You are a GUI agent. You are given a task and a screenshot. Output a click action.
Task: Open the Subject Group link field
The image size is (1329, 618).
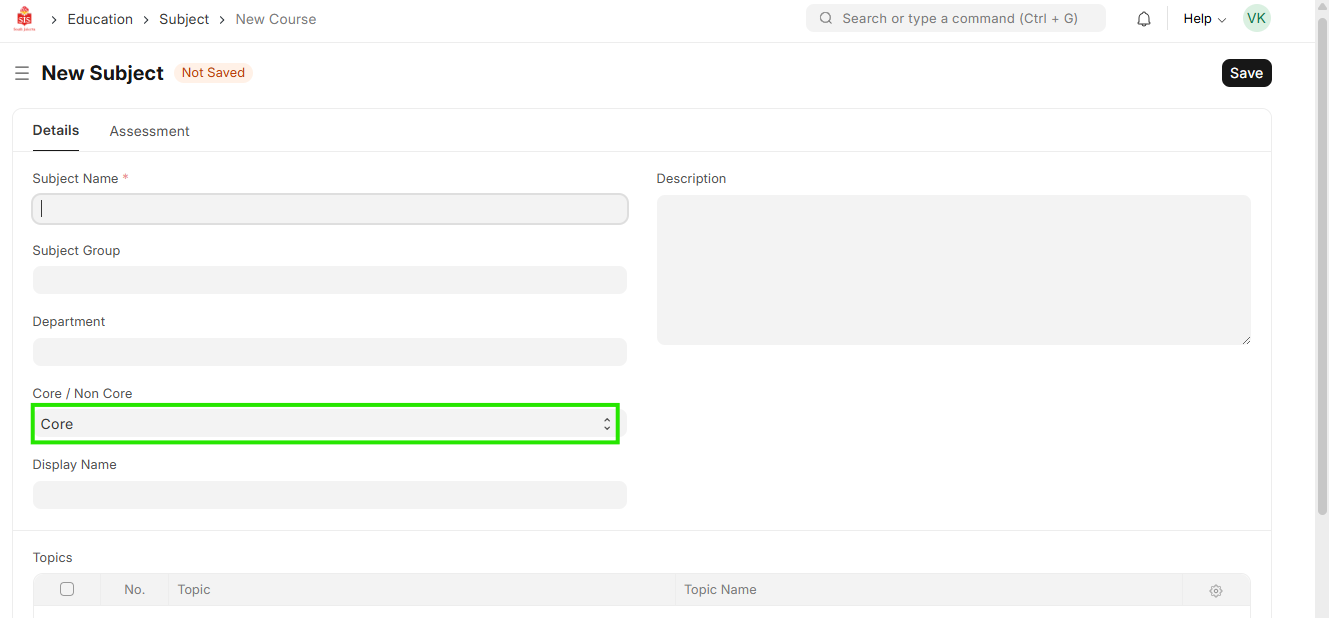329,280
